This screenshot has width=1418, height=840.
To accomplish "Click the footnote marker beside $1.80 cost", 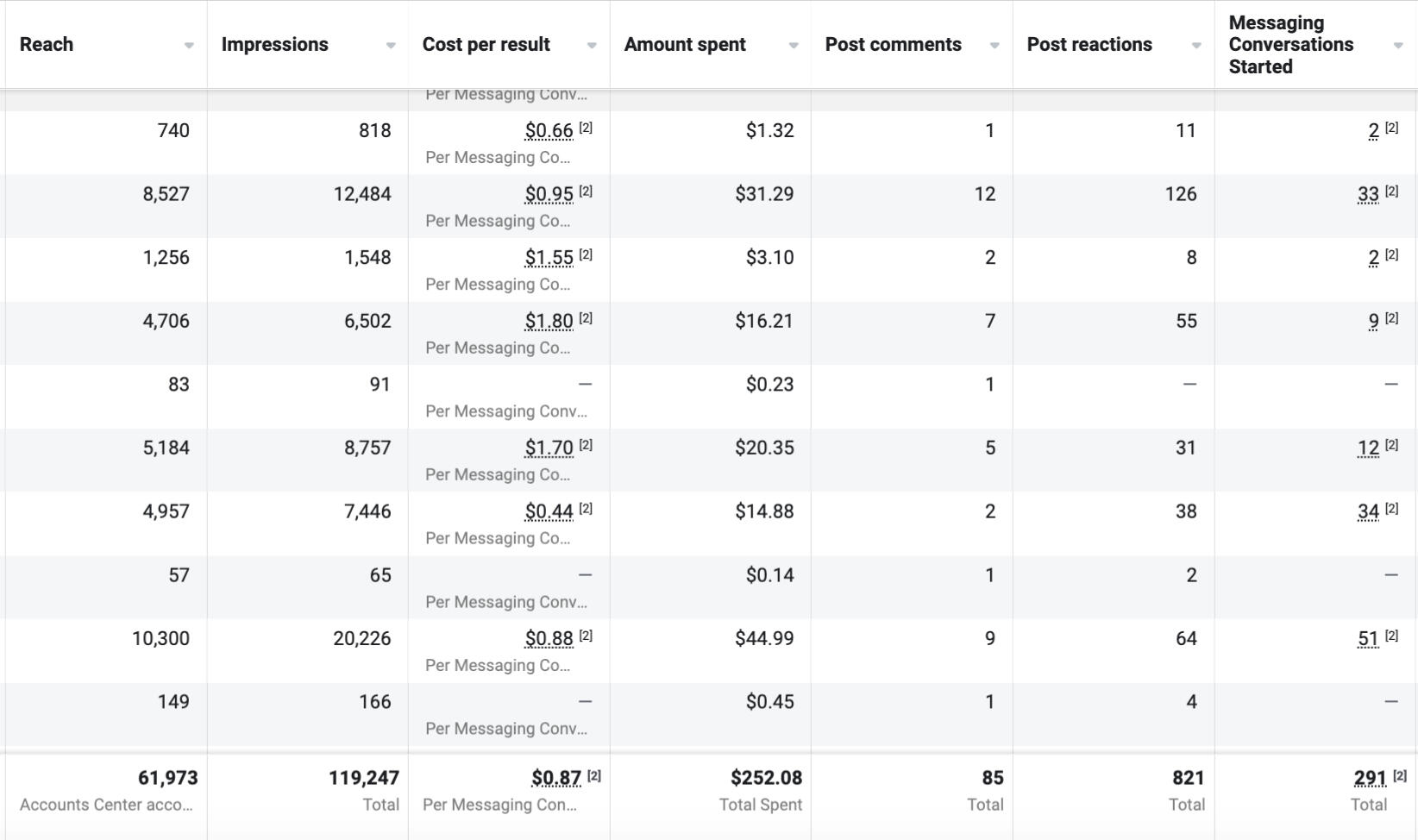I will pyautogui.click(x=586, y=318).
